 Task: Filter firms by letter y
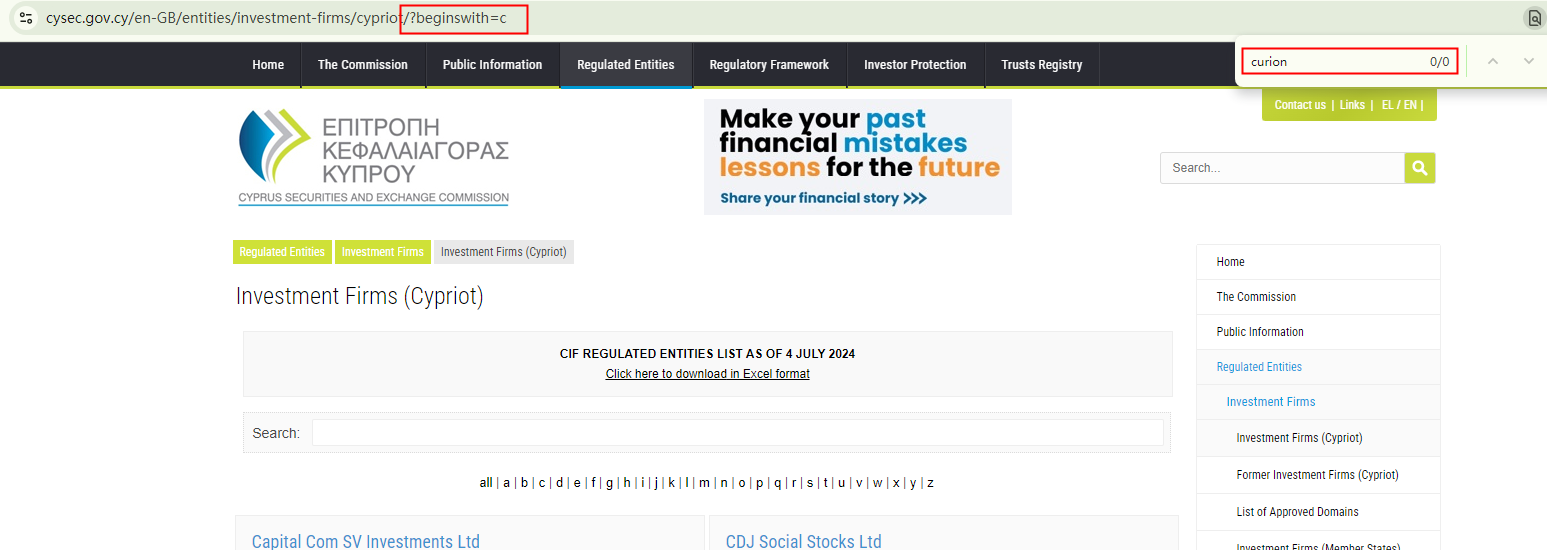pyautogui.click(x=913, y=483)
